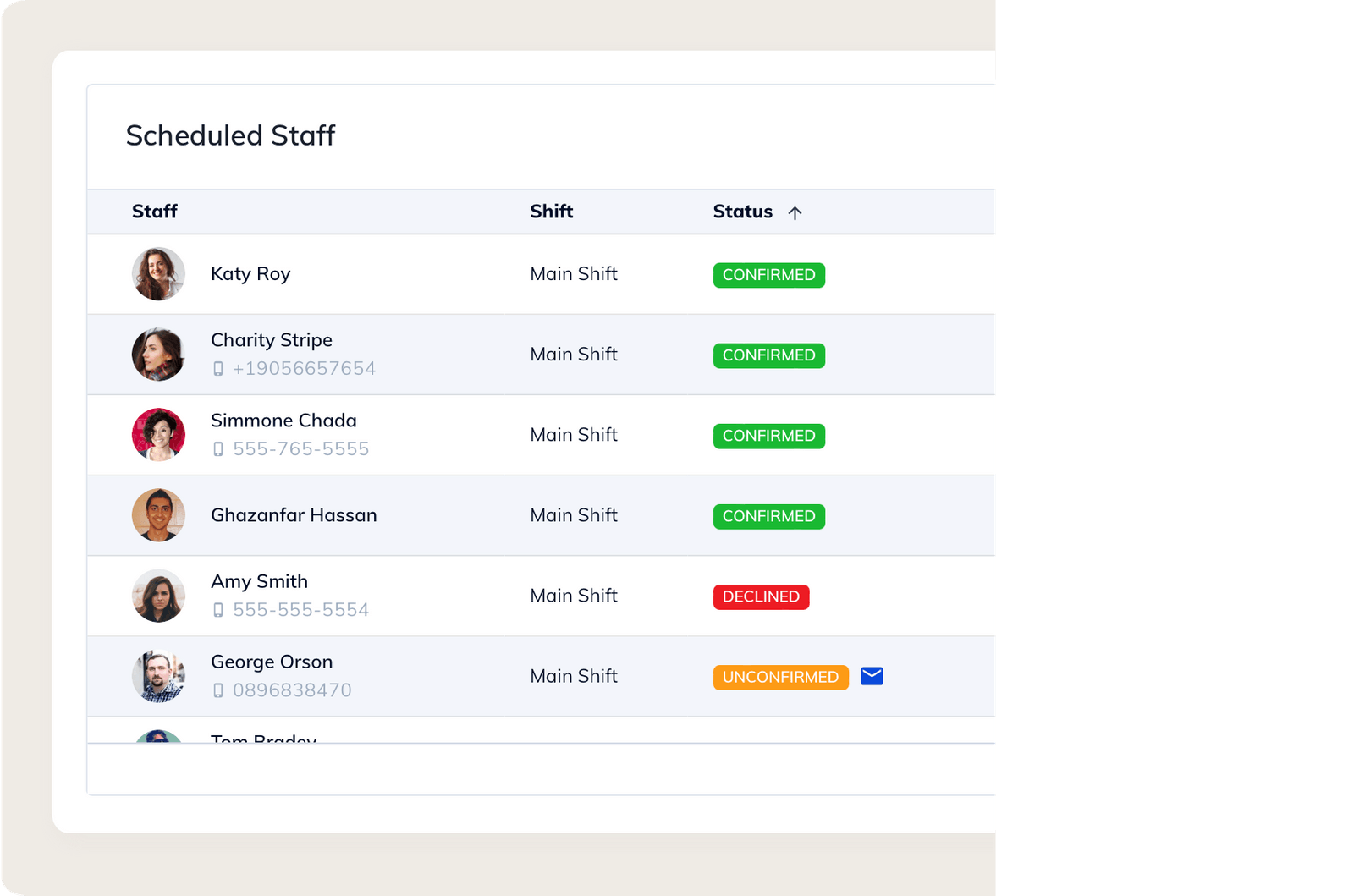Open Charity Stripe's staff record

coord(271,340)
